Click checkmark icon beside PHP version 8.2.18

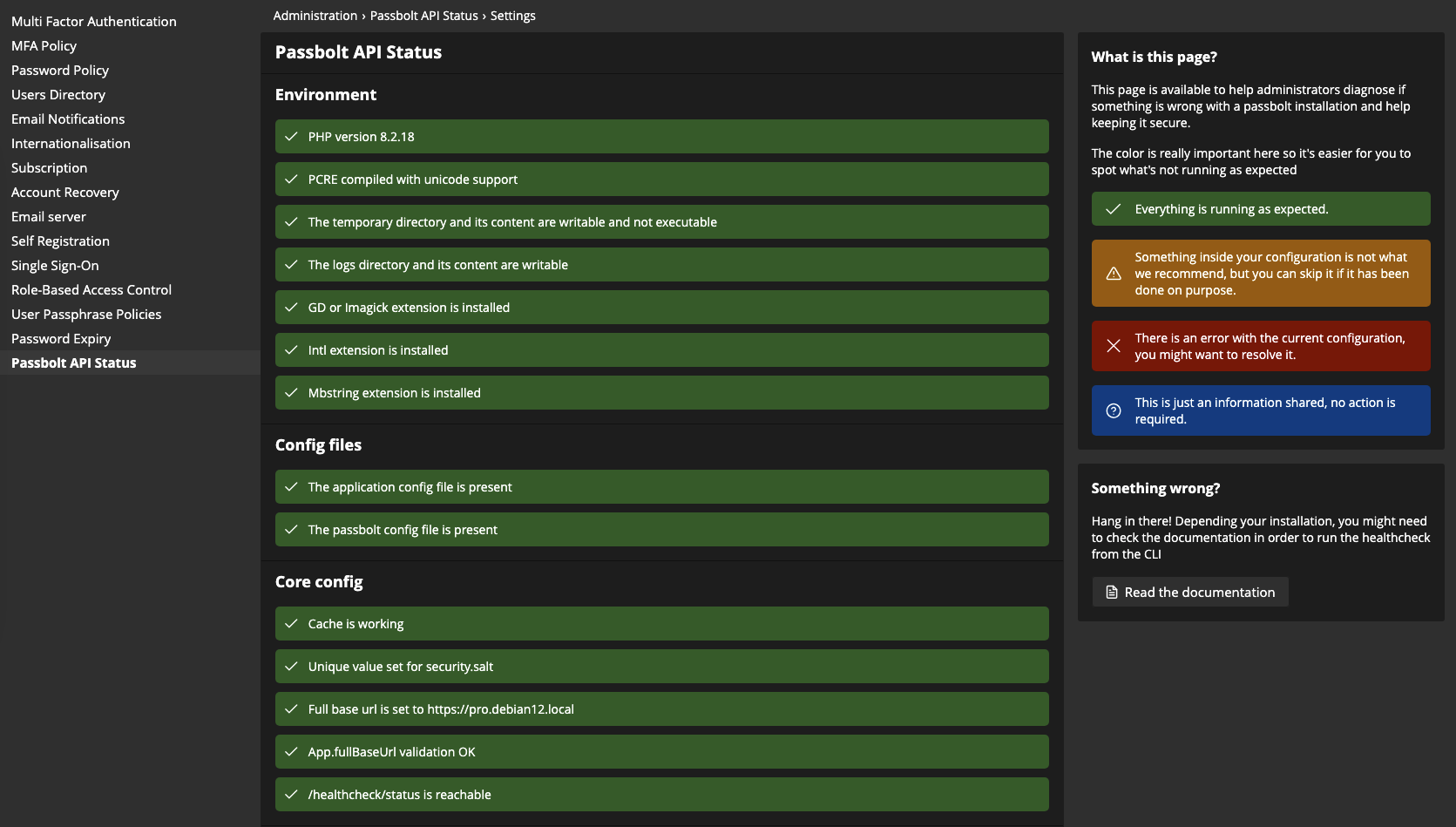(291, 137)
